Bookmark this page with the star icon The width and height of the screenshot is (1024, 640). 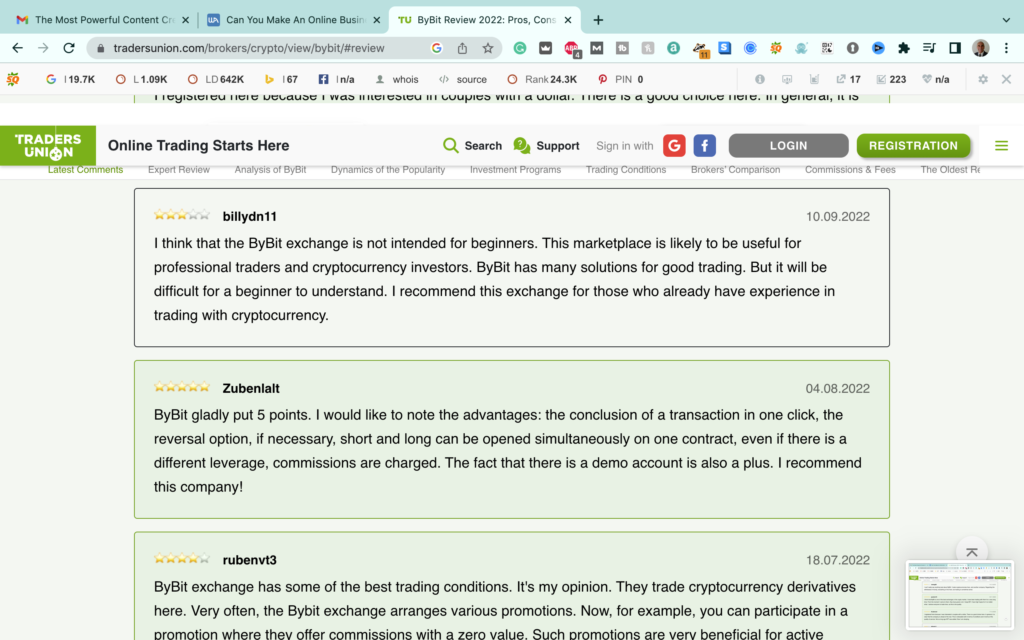488,48
